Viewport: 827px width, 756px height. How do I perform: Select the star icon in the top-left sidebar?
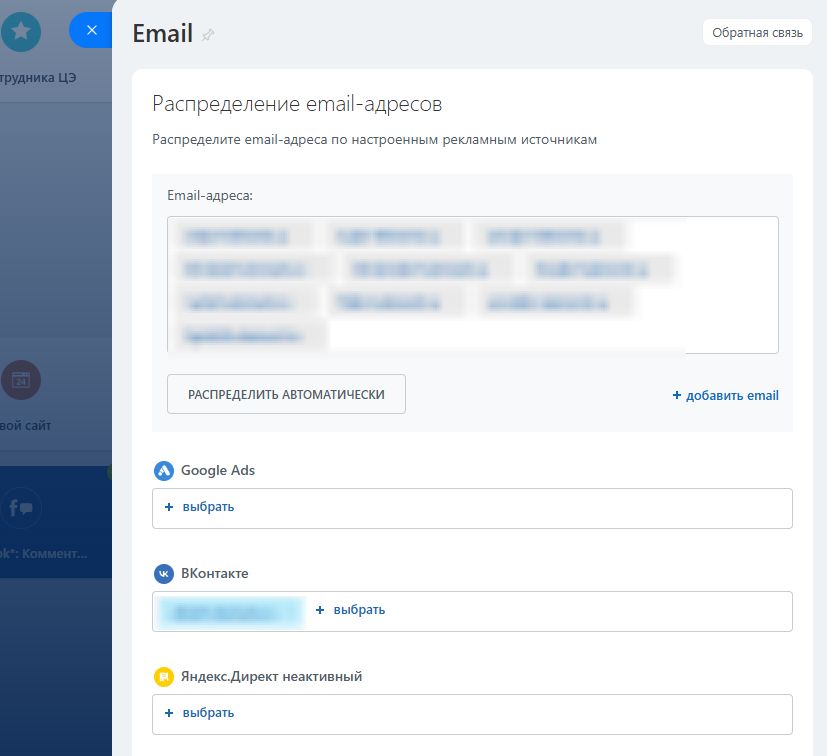20,30
